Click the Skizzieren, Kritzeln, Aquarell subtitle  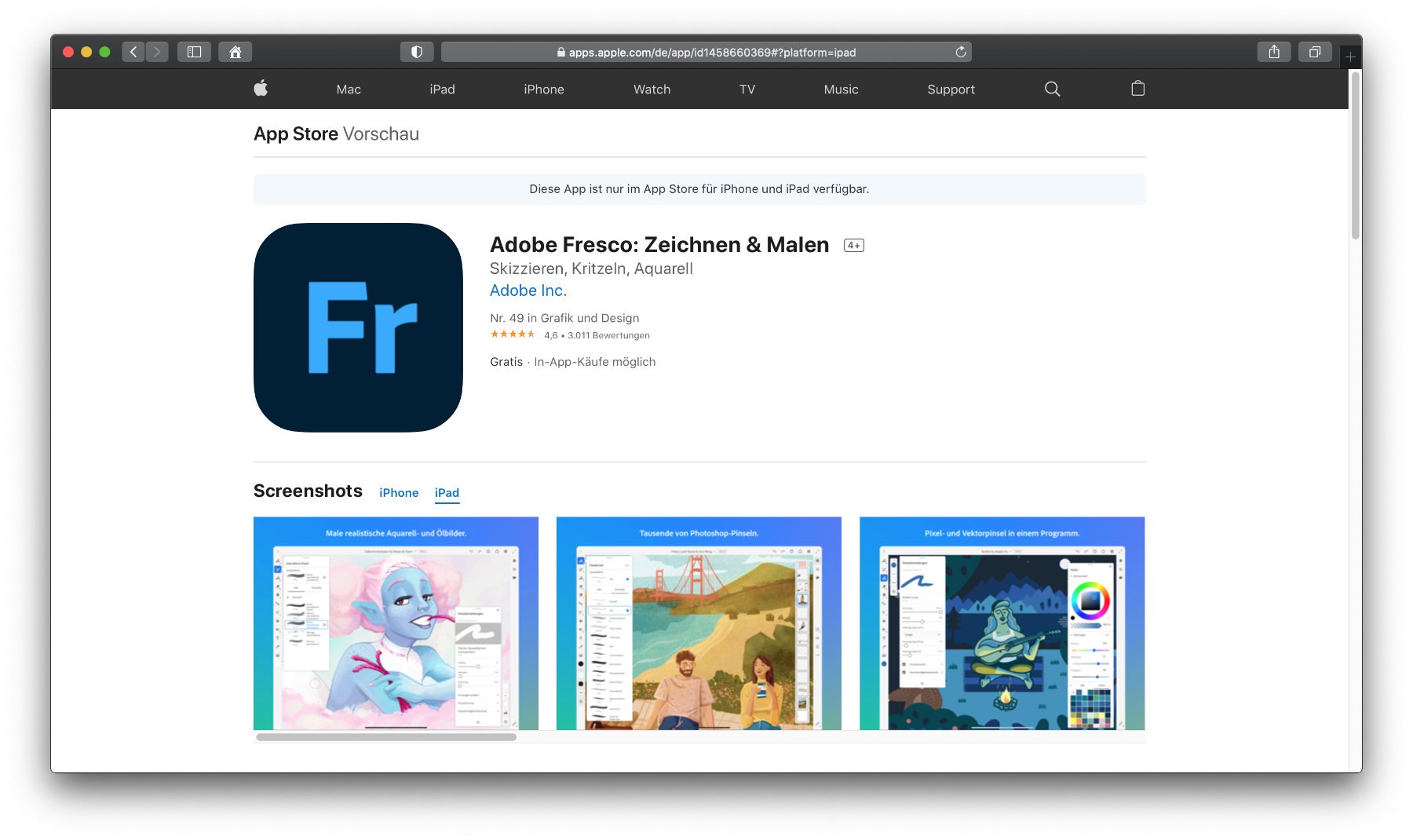[591, 268]
